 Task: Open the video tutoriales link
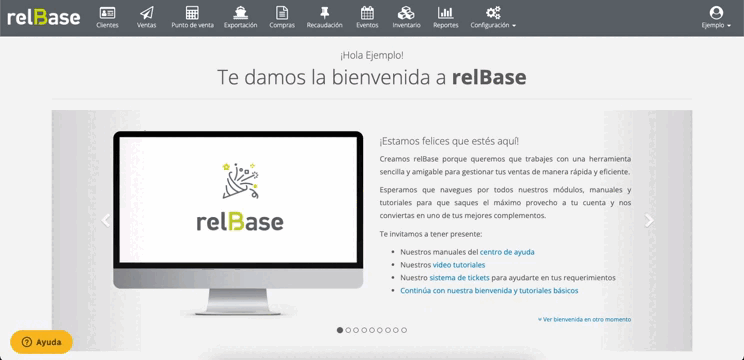(x=459, y=265)
